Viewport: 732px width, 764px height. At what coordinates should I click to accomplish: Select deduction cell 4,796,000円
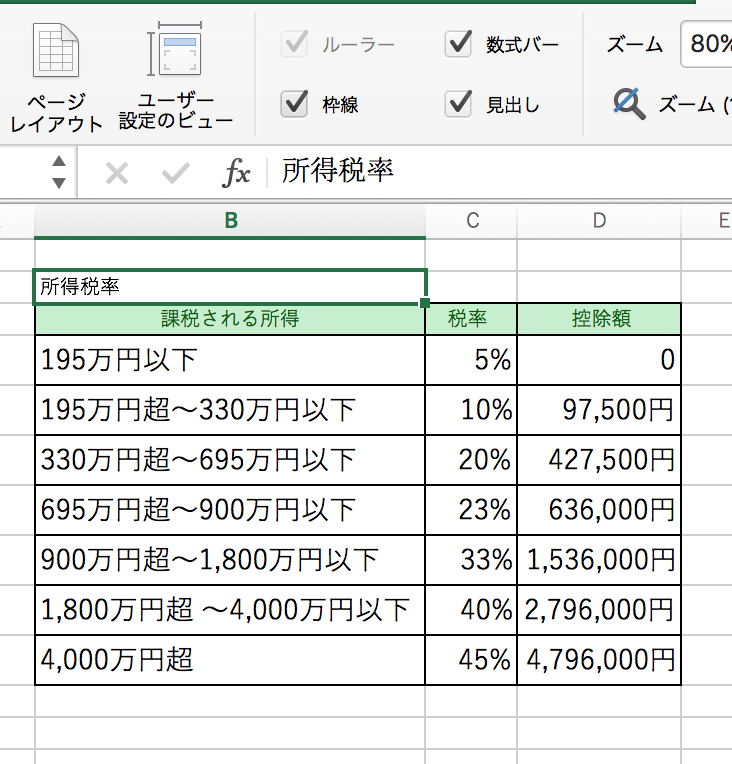tap(599, 660)
